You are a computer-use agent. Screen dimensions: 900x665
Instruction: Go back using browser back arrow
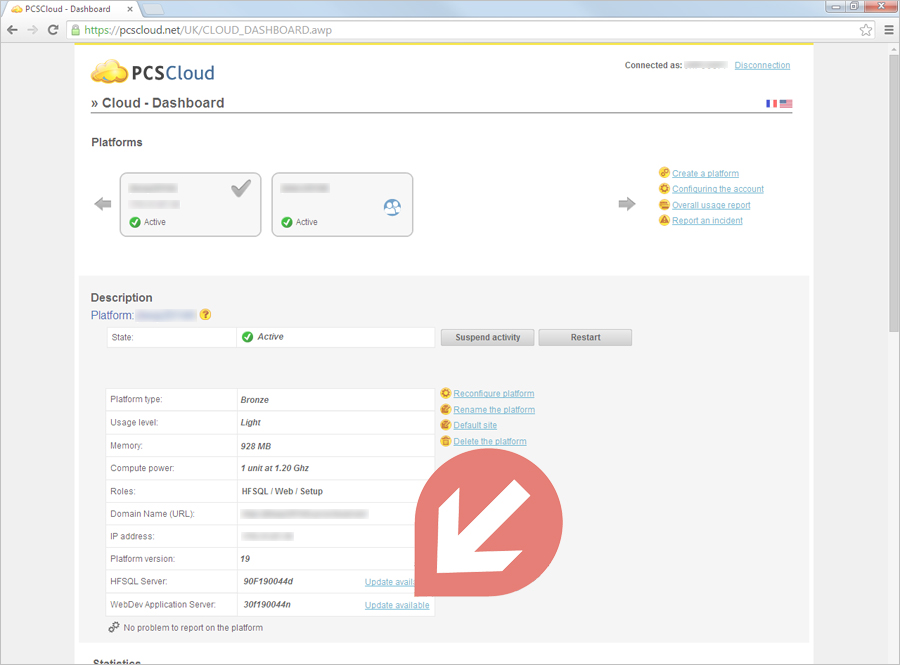(13, 30)
